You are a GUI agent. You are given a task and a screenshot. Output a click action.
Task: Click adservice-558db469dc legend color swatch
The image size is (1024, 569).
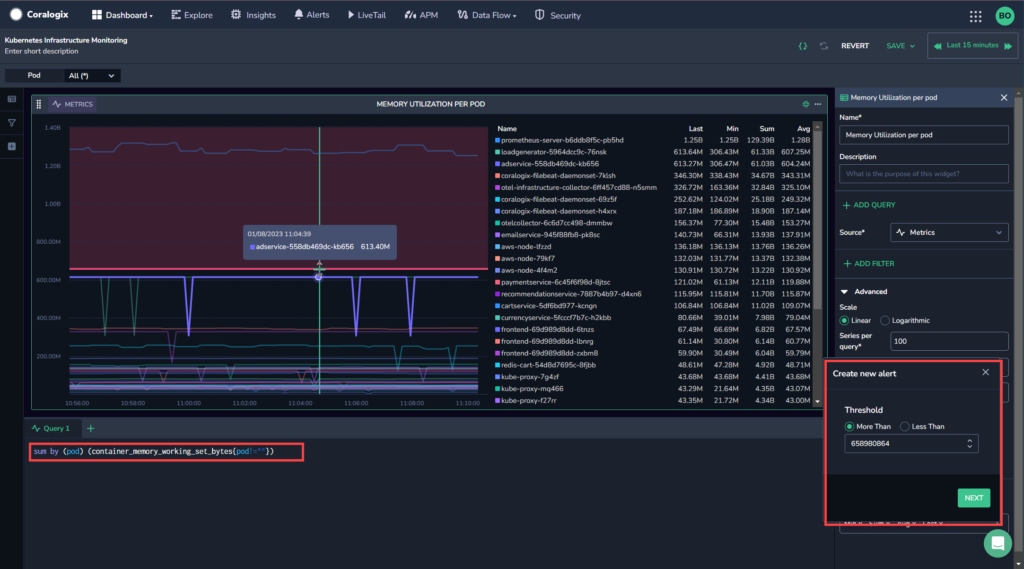(498, 164)
